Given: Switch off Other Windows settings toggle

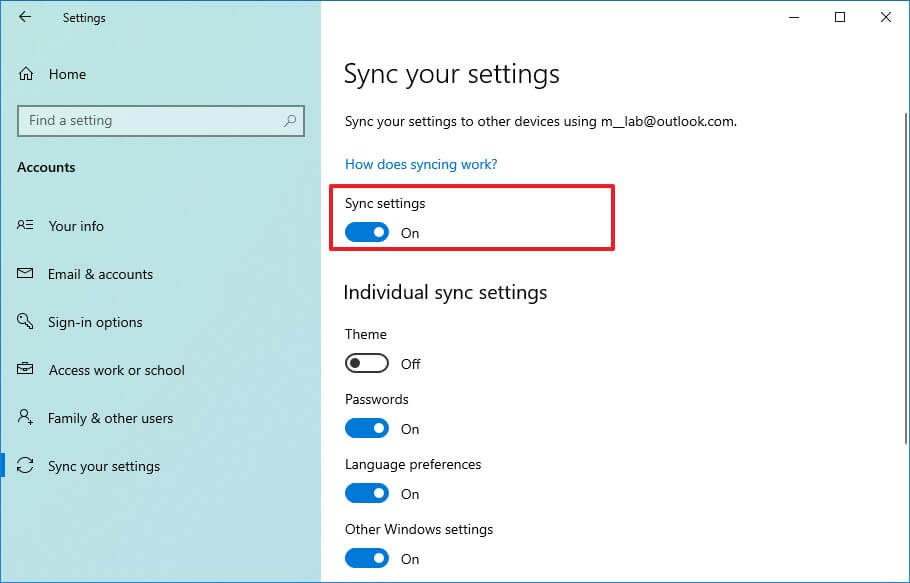Looking at the screenshot, I should point(367,559).
